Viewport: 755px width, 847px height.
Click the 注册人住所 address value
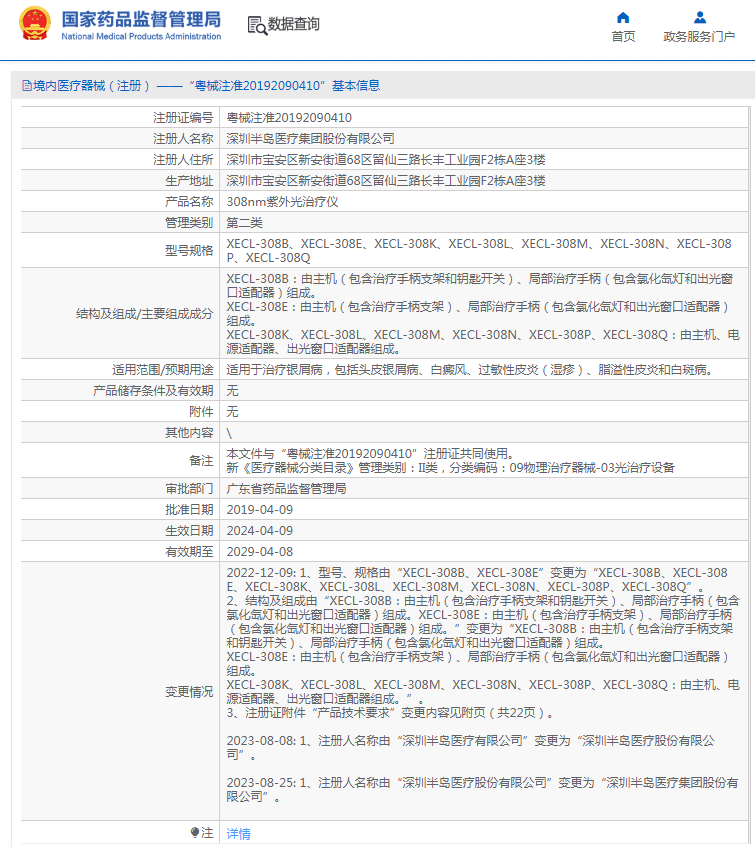coord(386,160)
